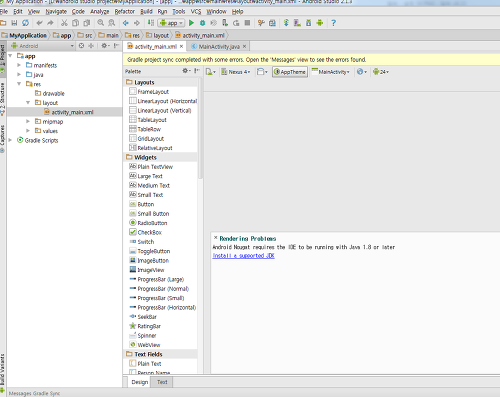Click the Make Project icon
Viewport: 500px width, 397px height.
point(151,23)
